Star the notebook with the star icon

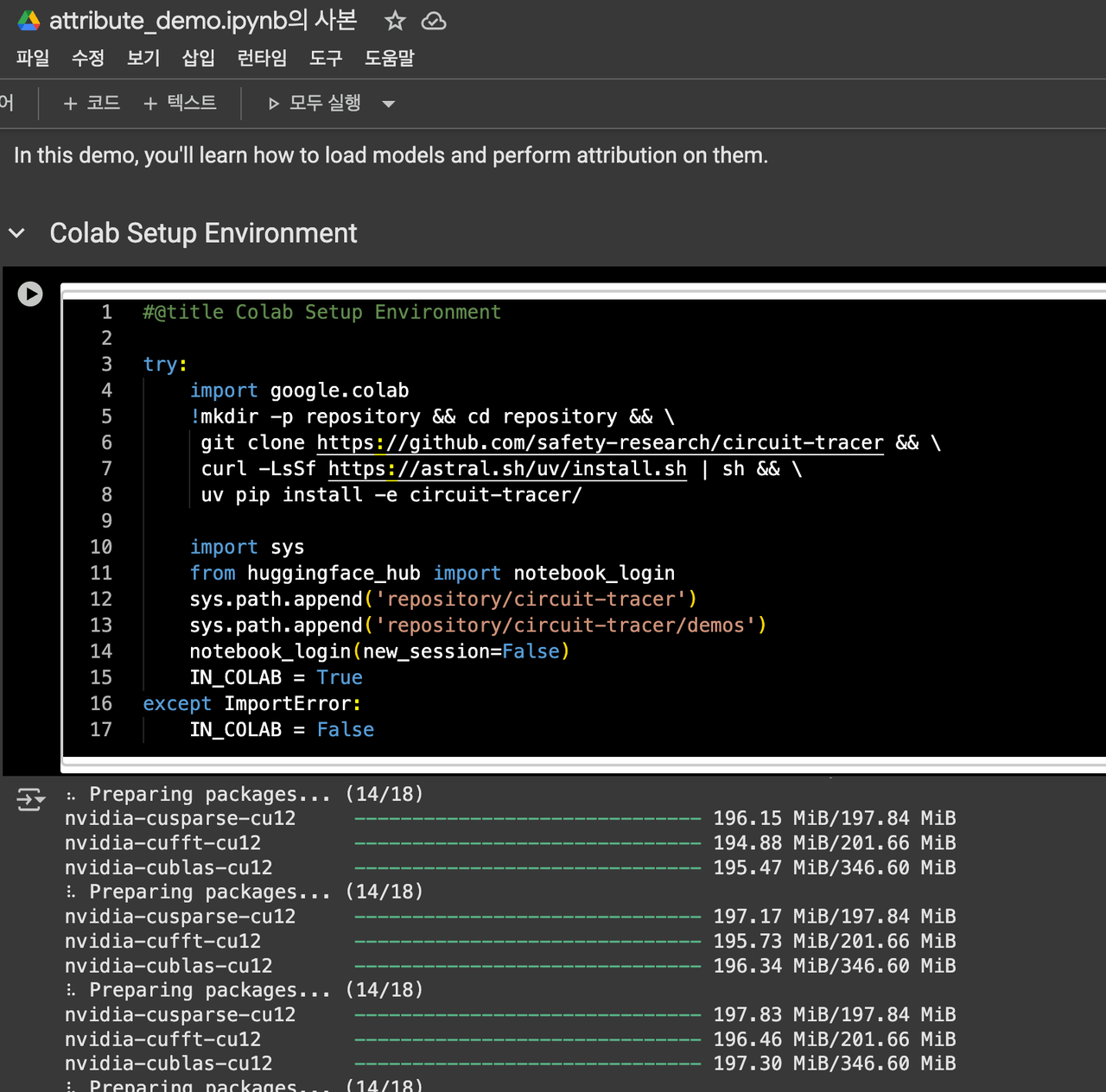395,21
